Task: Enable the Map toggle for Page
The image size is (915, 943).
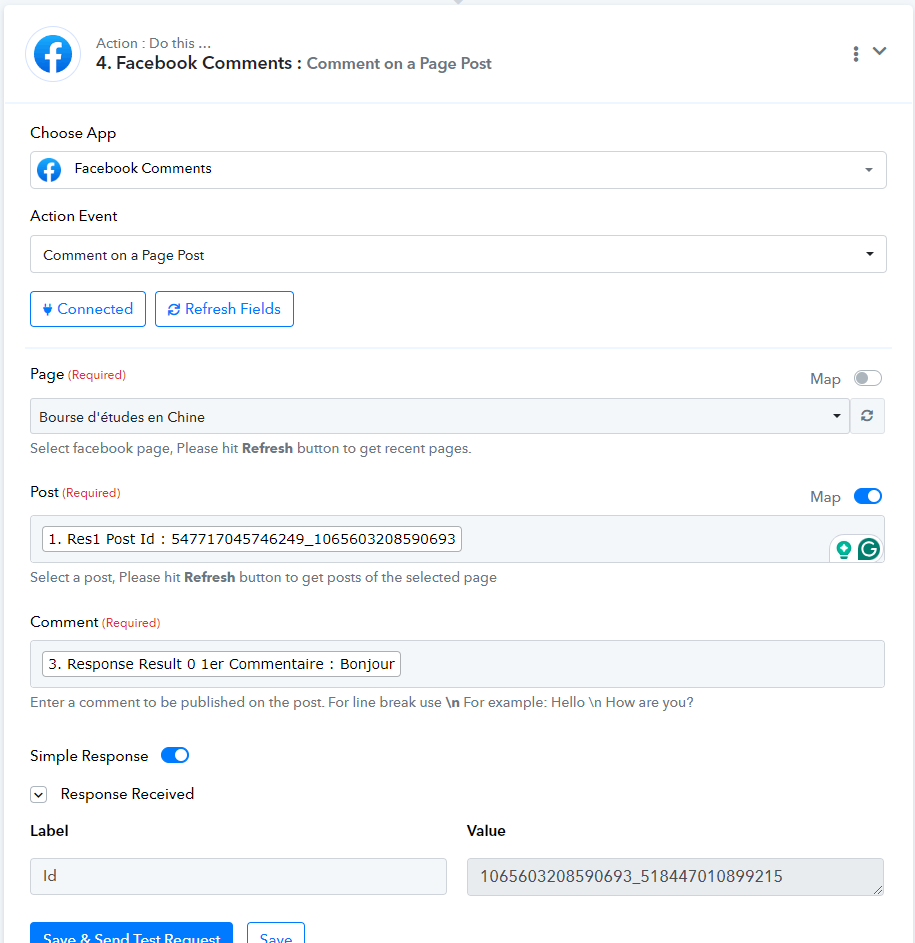Action: pyautogui.click(x=867, y=378)
